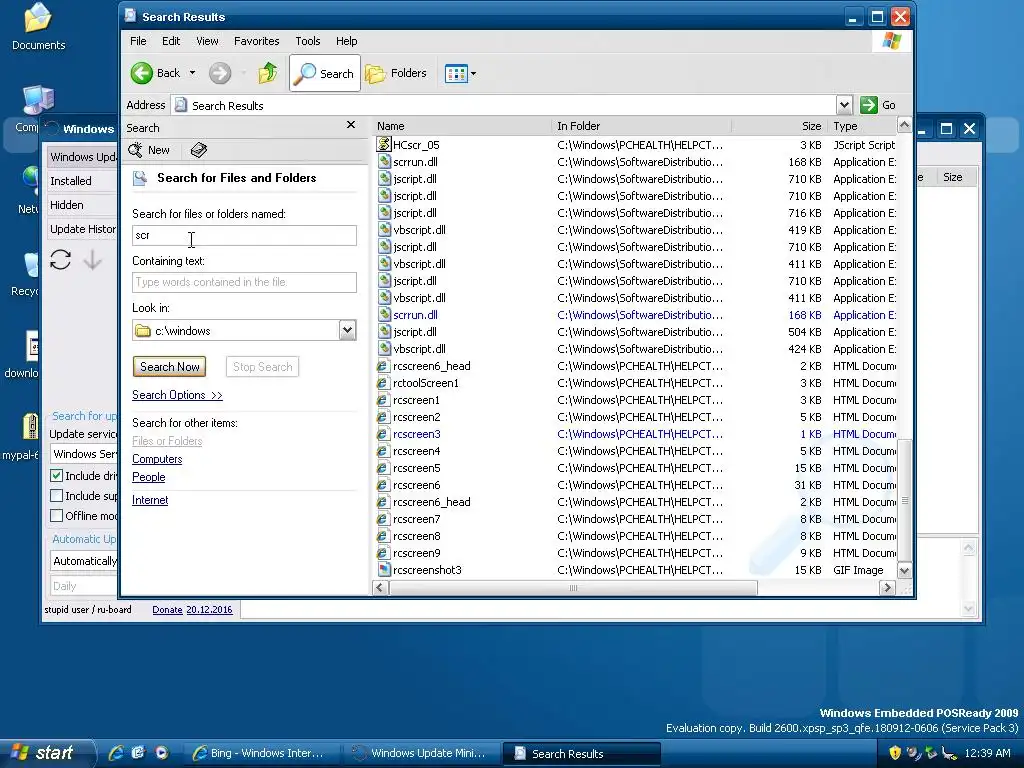Select the HCscr_05 script file icon
The height and width of the screenshot is (768, 1024).
pyautogui.click(x=384, y=144)
